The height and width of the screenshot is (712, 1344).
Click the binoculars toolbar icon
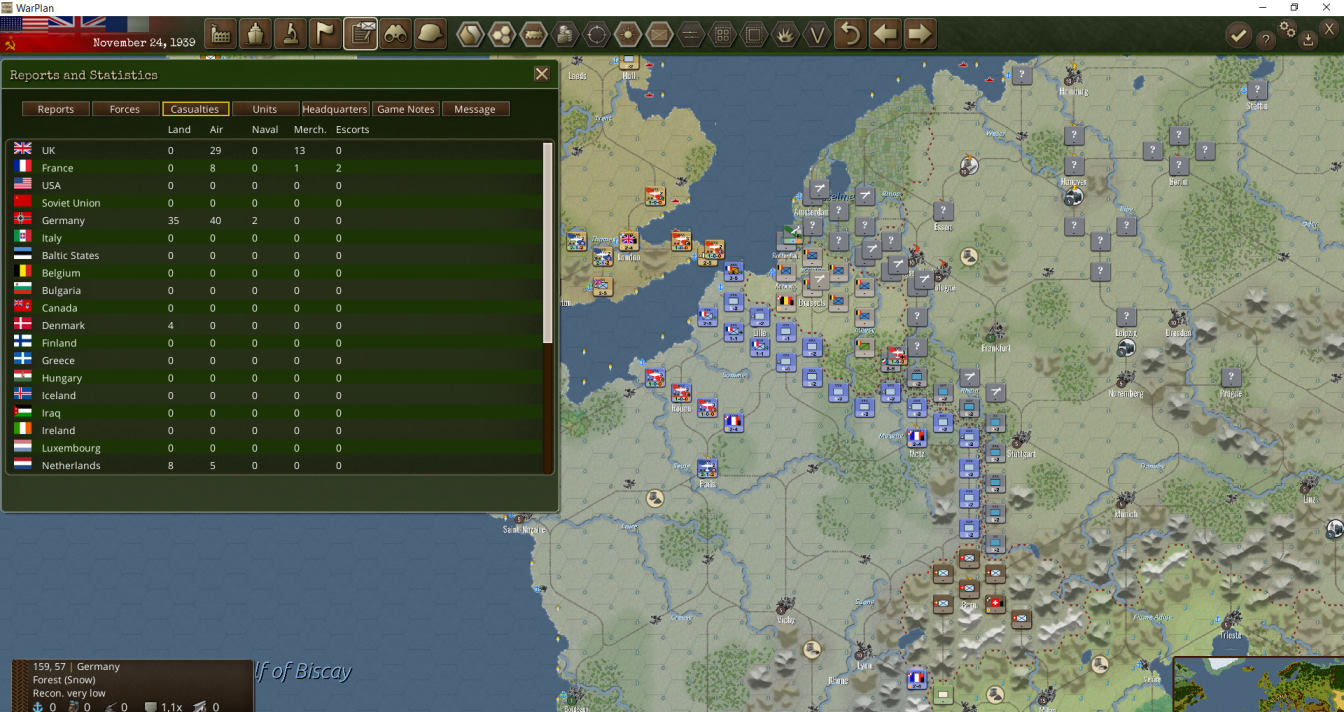click(x=395, y=35)
